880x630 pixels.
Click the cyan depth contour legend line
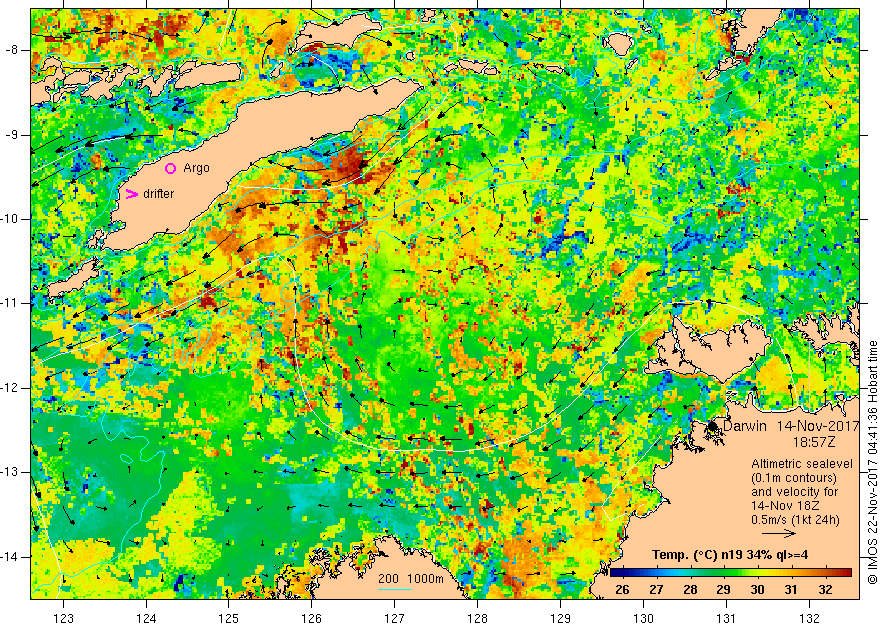(395, 589)
